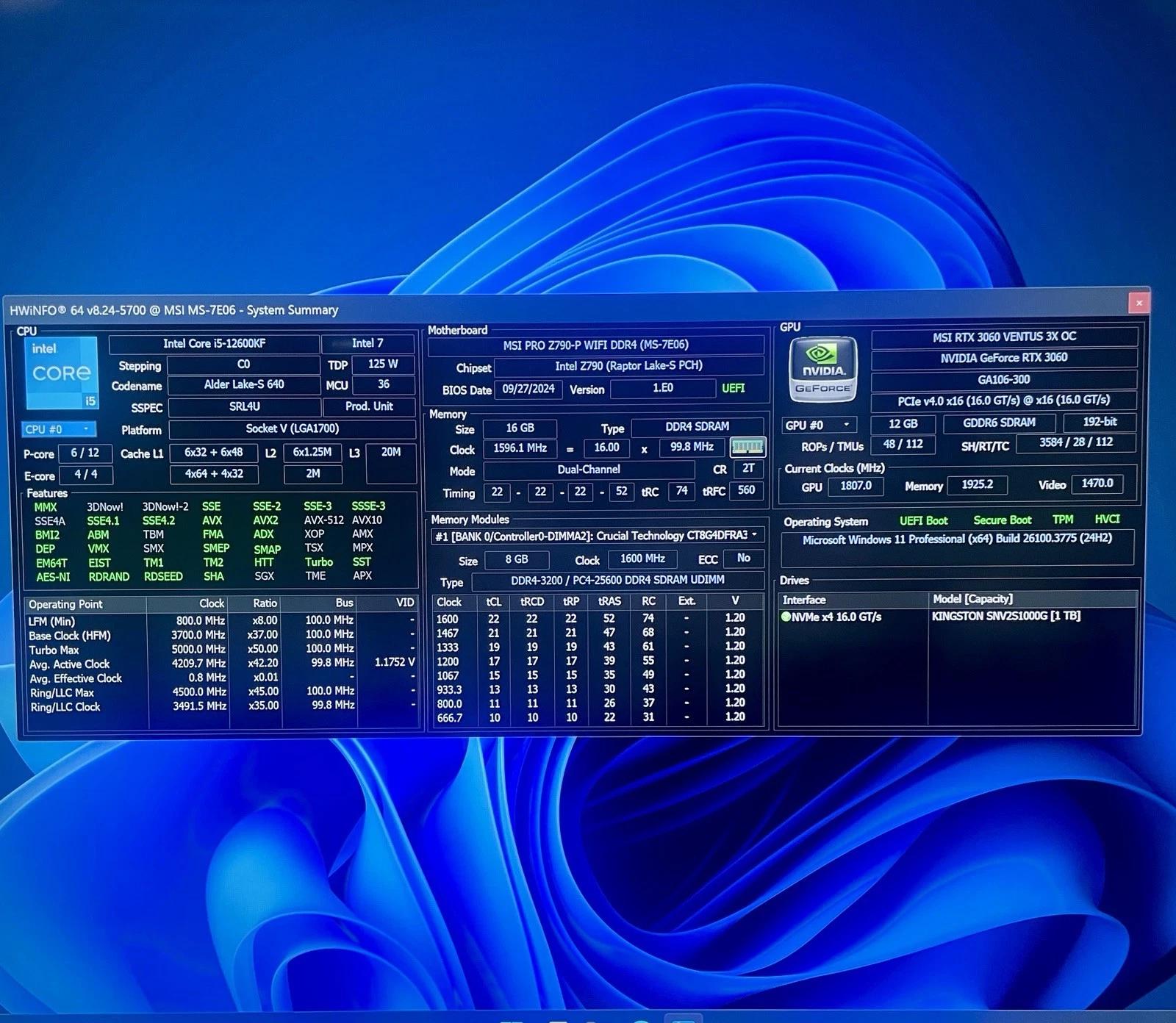Click the module type 'DDR4-3200 / PC4-25600' field
The width and height of the screenshot is (1176, 1023).
tap(617, 581)
